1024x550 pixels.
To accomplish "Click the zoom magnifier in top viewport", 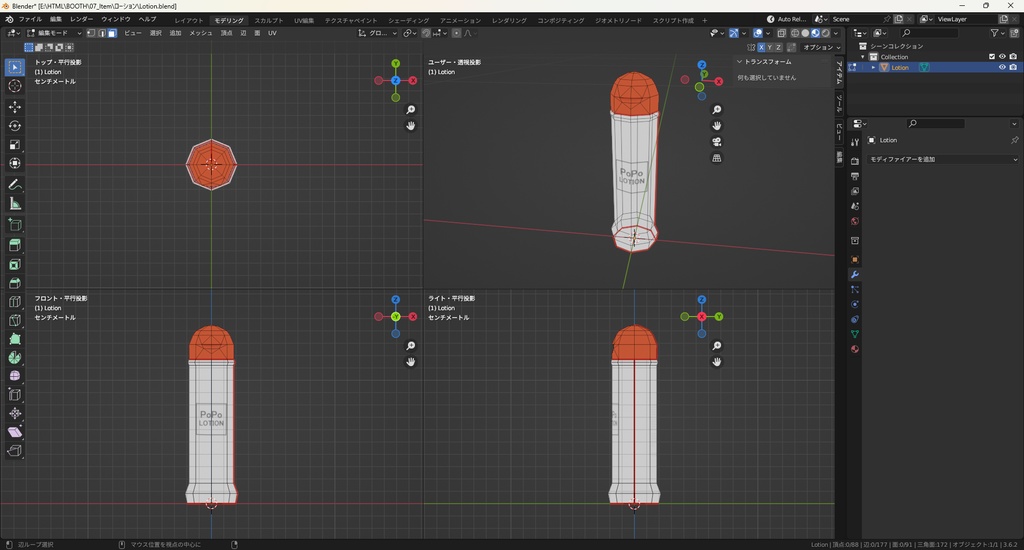I will [x=410, y=110].
